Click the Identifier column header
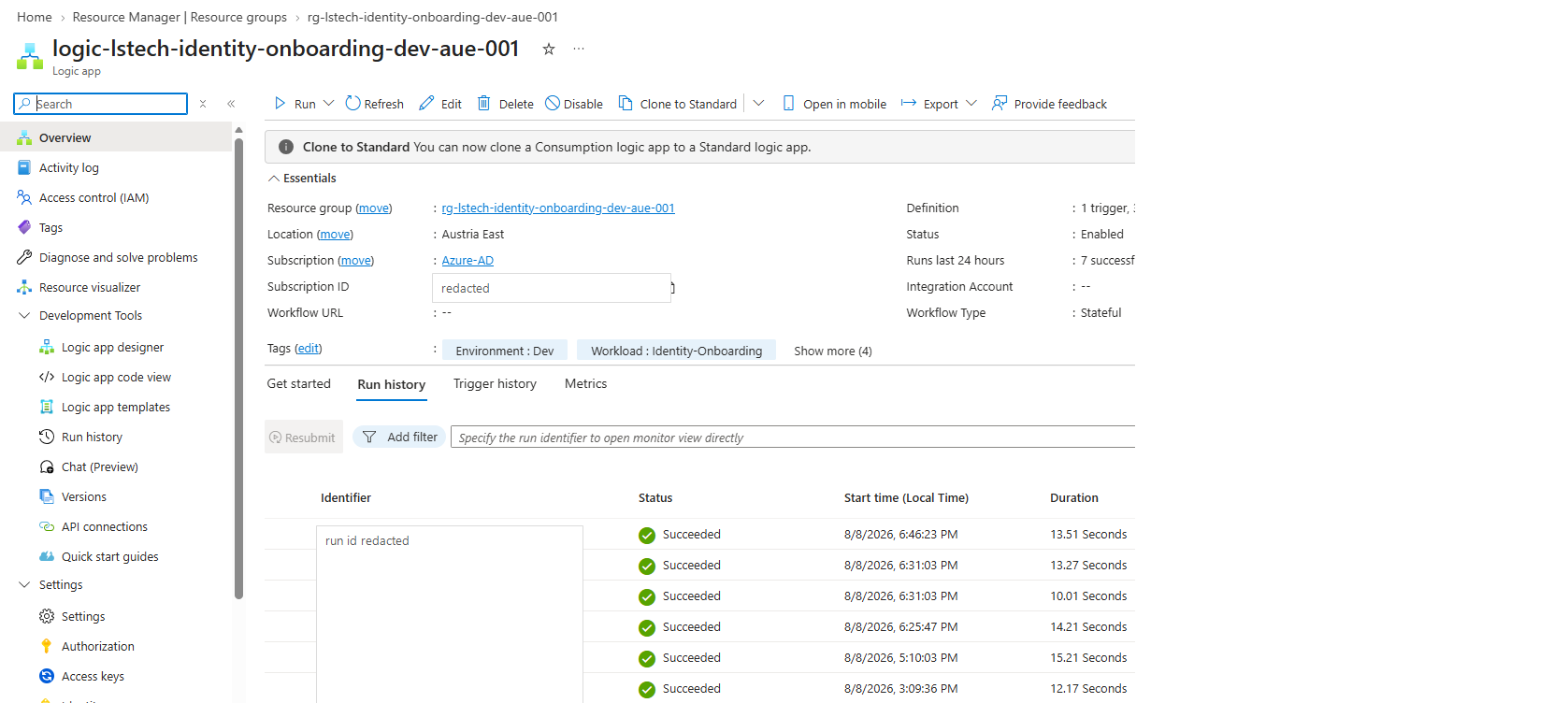1568x703 pixels. (346, 498)
